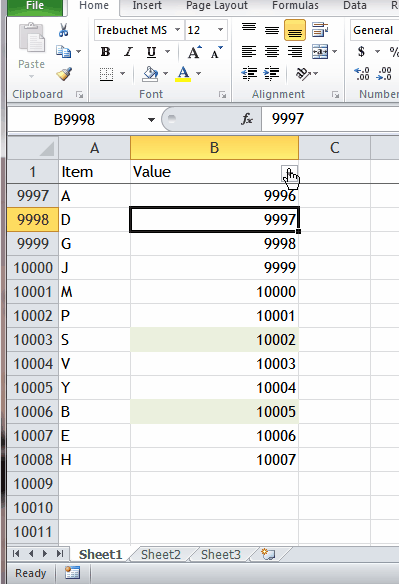
Task: Click the macro recording status bar icon
Action: point(73,573)
